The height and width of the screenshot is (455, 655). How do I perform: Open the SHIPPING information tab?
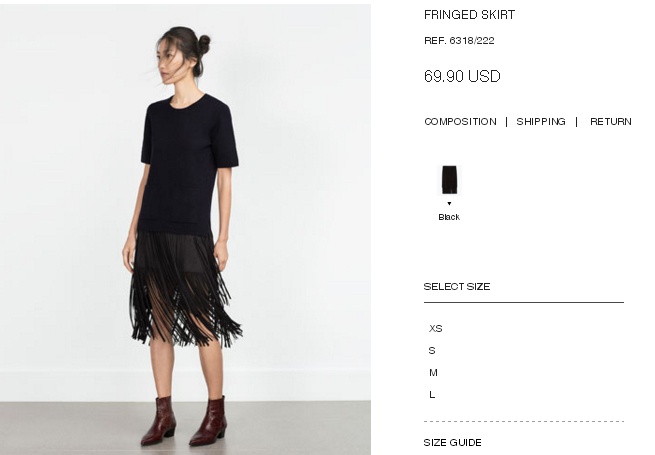(541, 122)
